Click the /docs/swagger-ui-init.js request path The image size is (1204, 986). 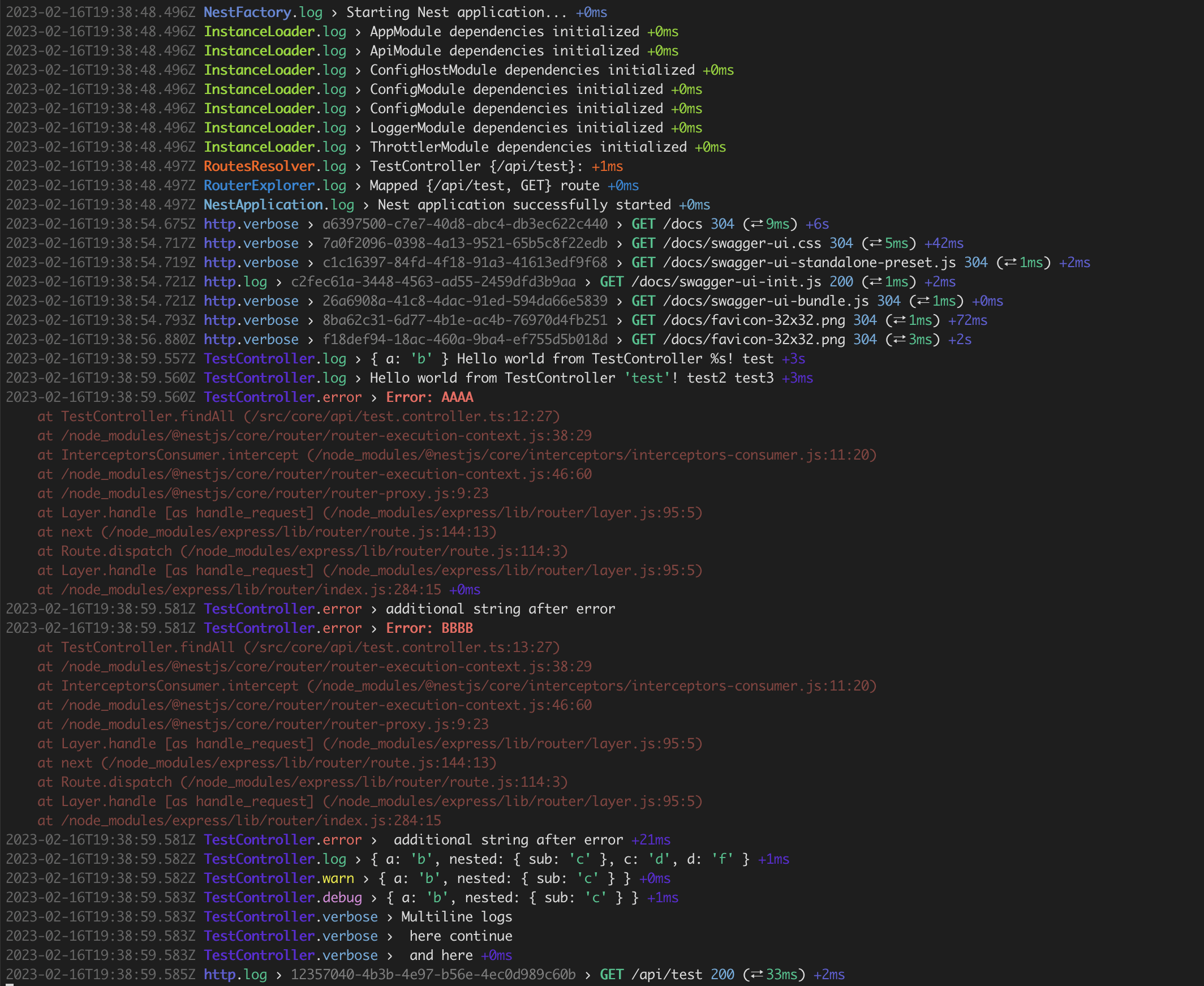726,282
